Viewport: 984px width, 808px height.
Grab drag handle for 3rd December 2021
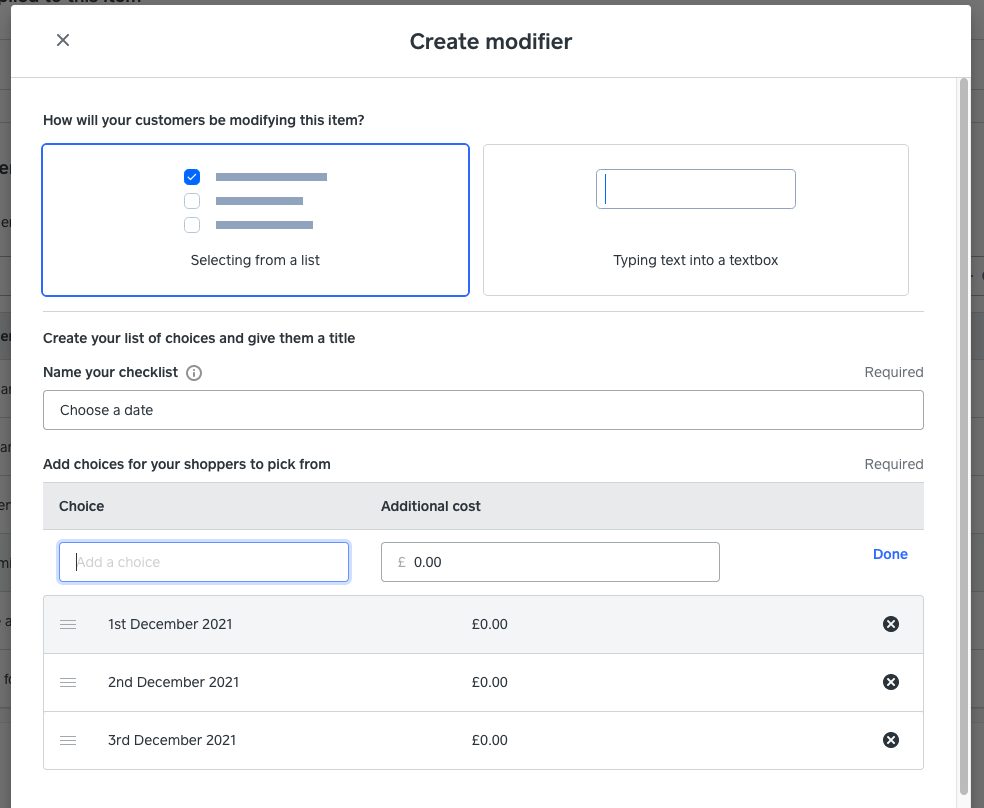(68, 740)
